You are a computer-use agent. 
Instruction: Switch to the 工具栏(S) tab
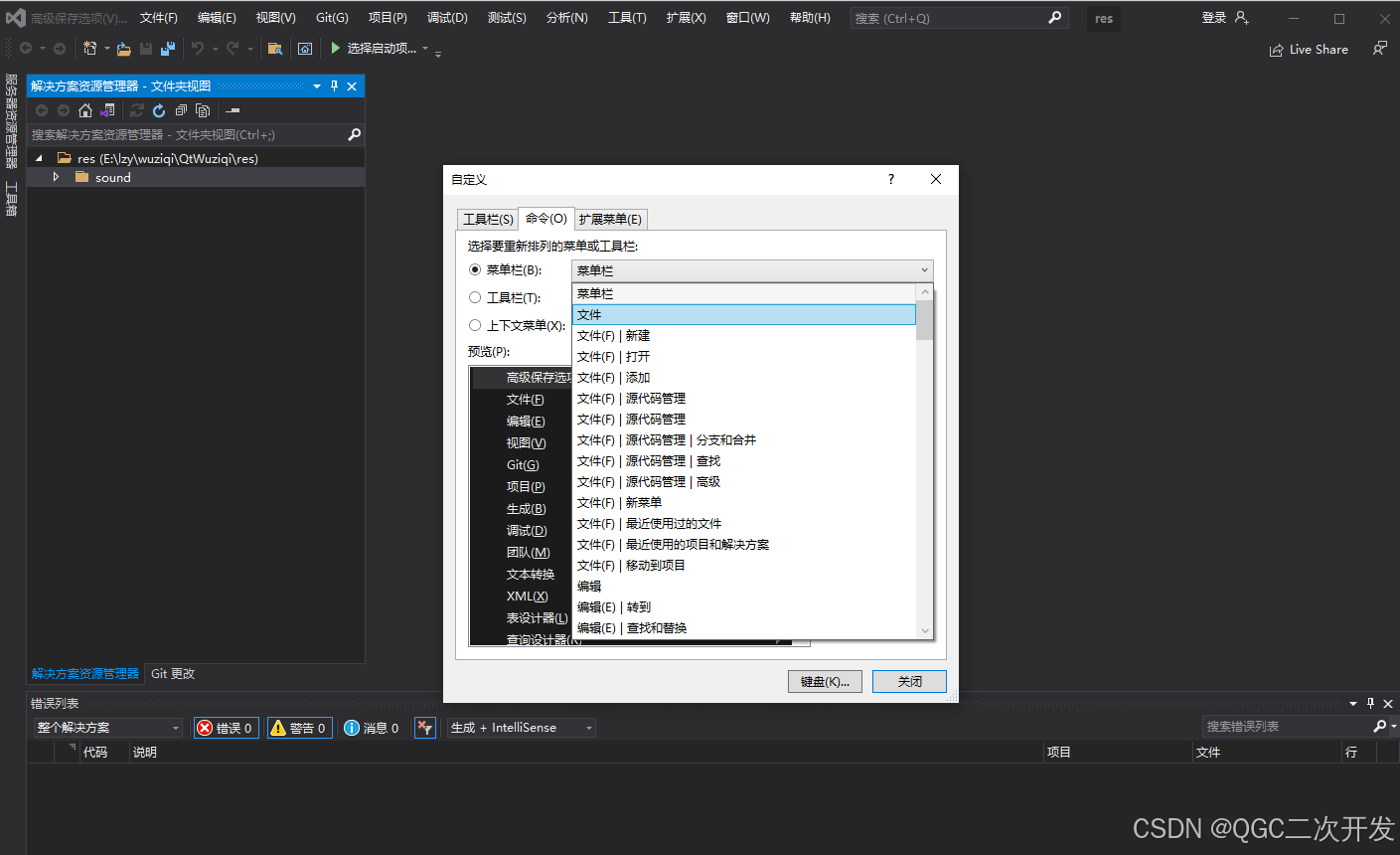click(487, 218)
